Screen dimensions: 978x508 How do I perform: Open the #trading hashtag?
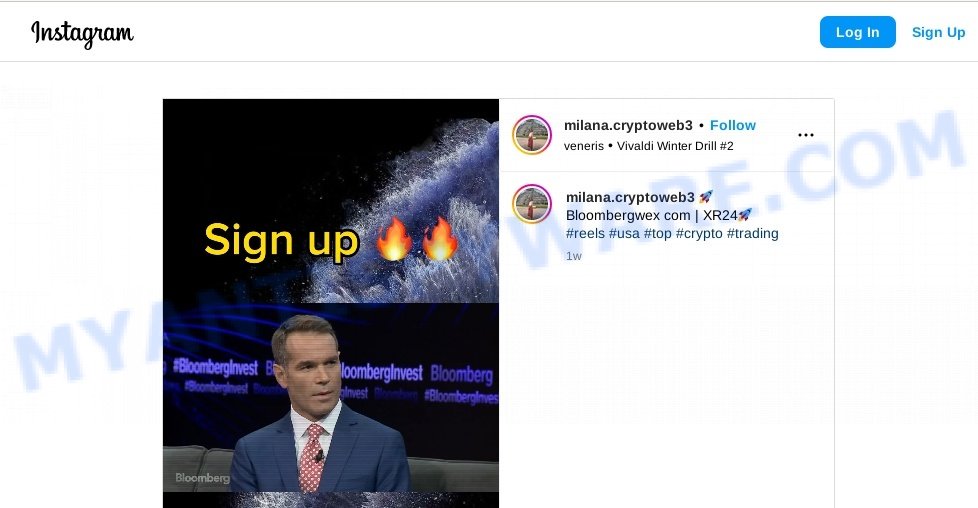[x=753, y=233]
